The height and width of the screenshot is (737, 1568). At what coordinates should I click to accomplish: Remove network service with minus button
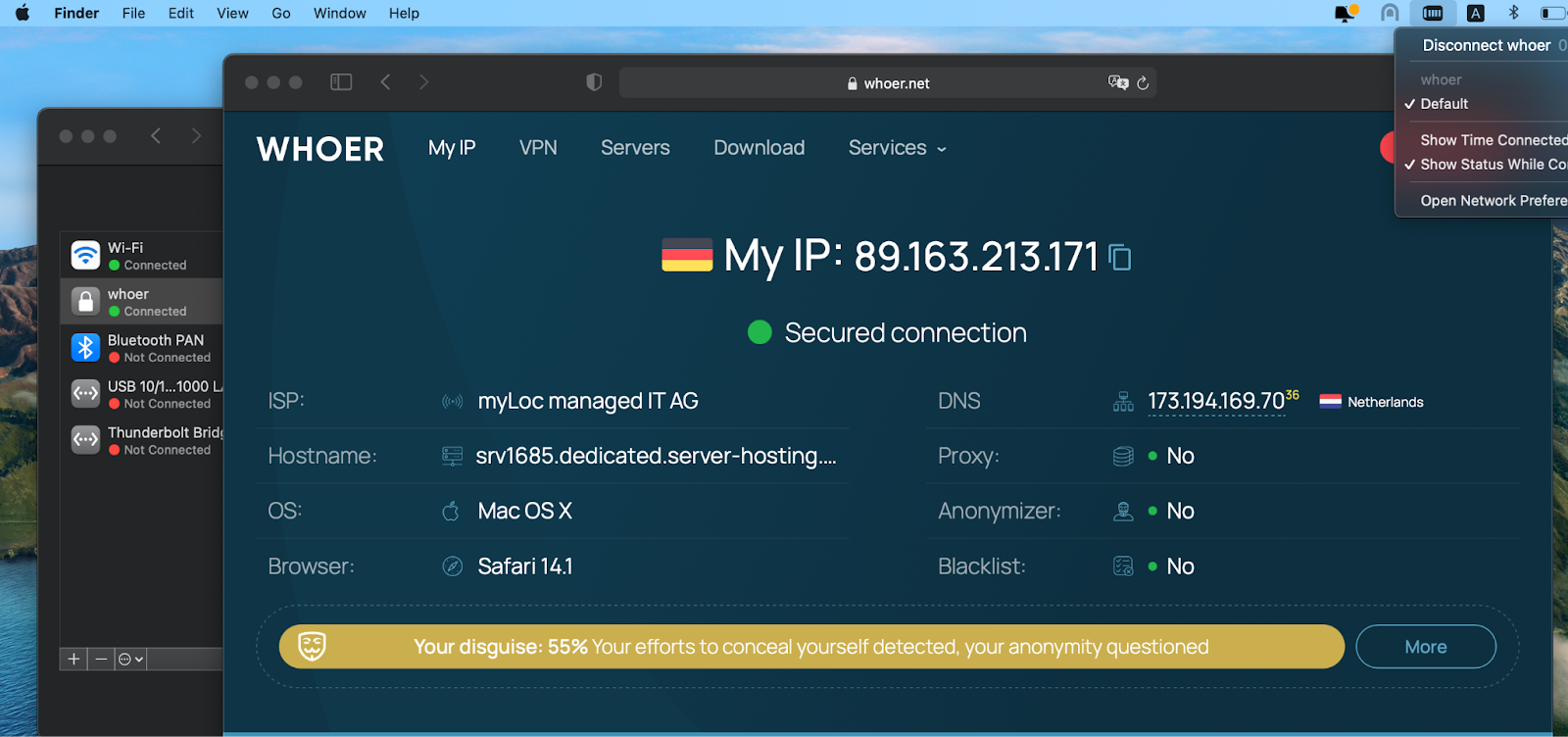(x=101, y=659)
